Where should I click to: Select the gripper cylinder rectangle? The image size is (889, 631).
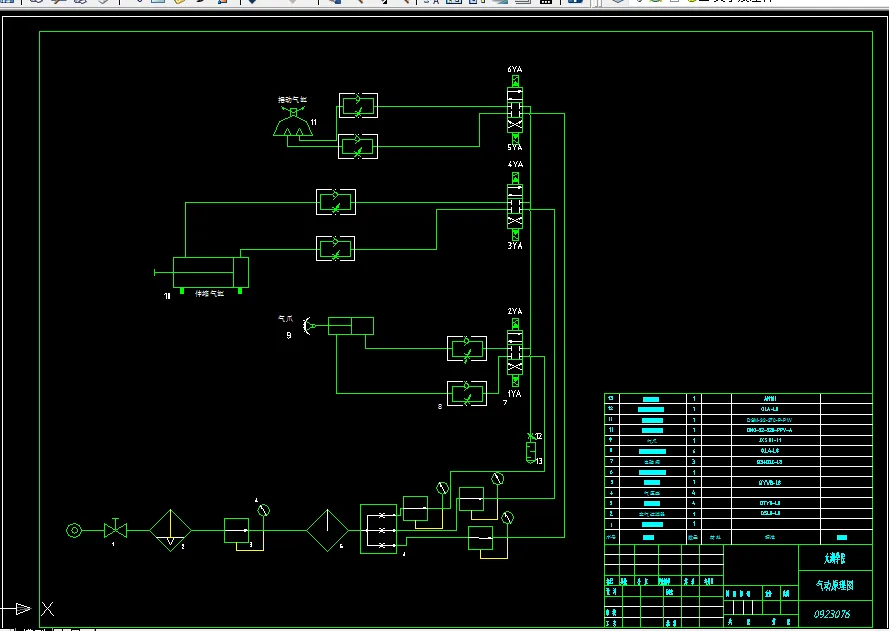(x=351, y=326)
